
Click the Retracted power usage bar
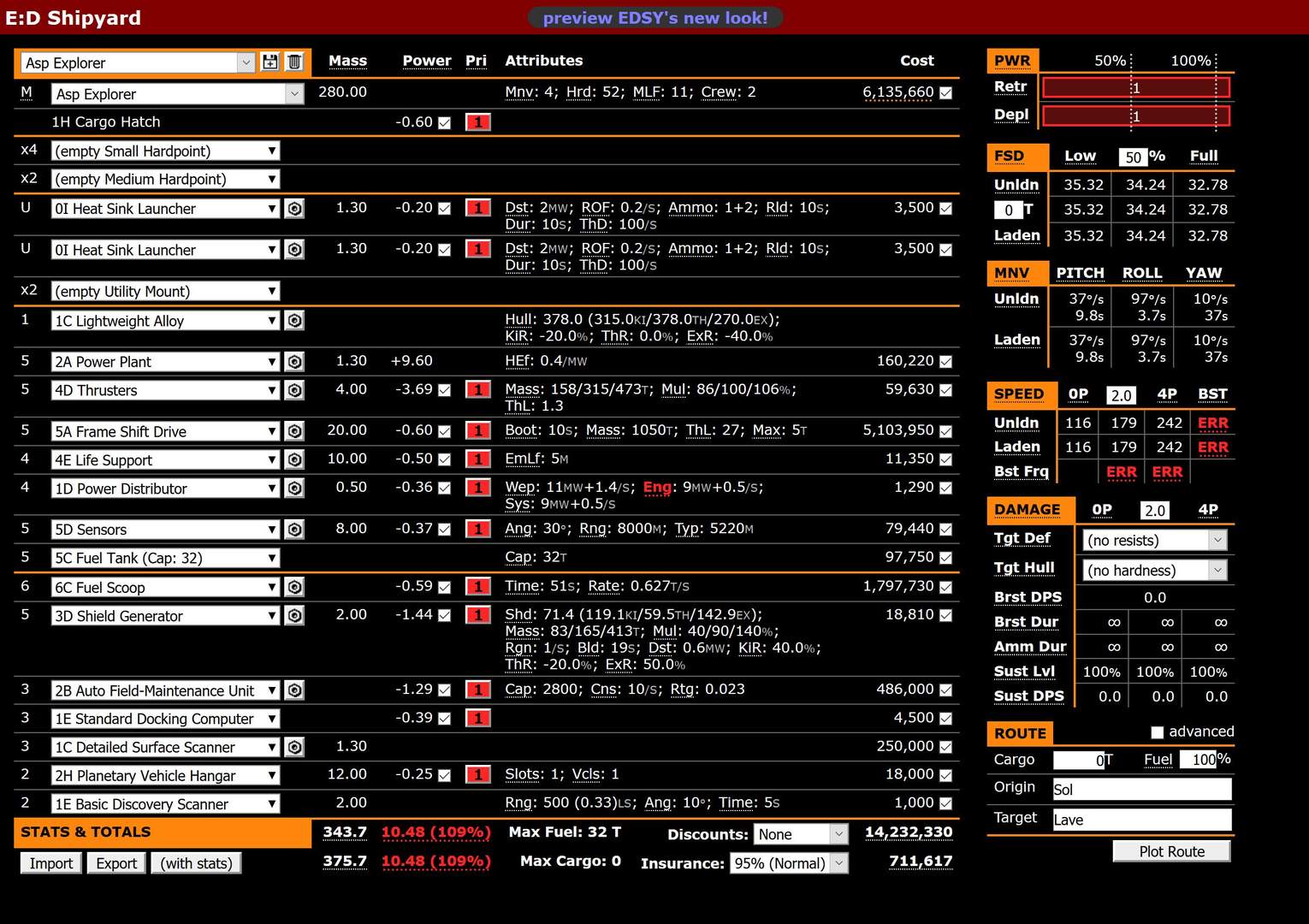pyautogui.click(x=1136, y=87)
